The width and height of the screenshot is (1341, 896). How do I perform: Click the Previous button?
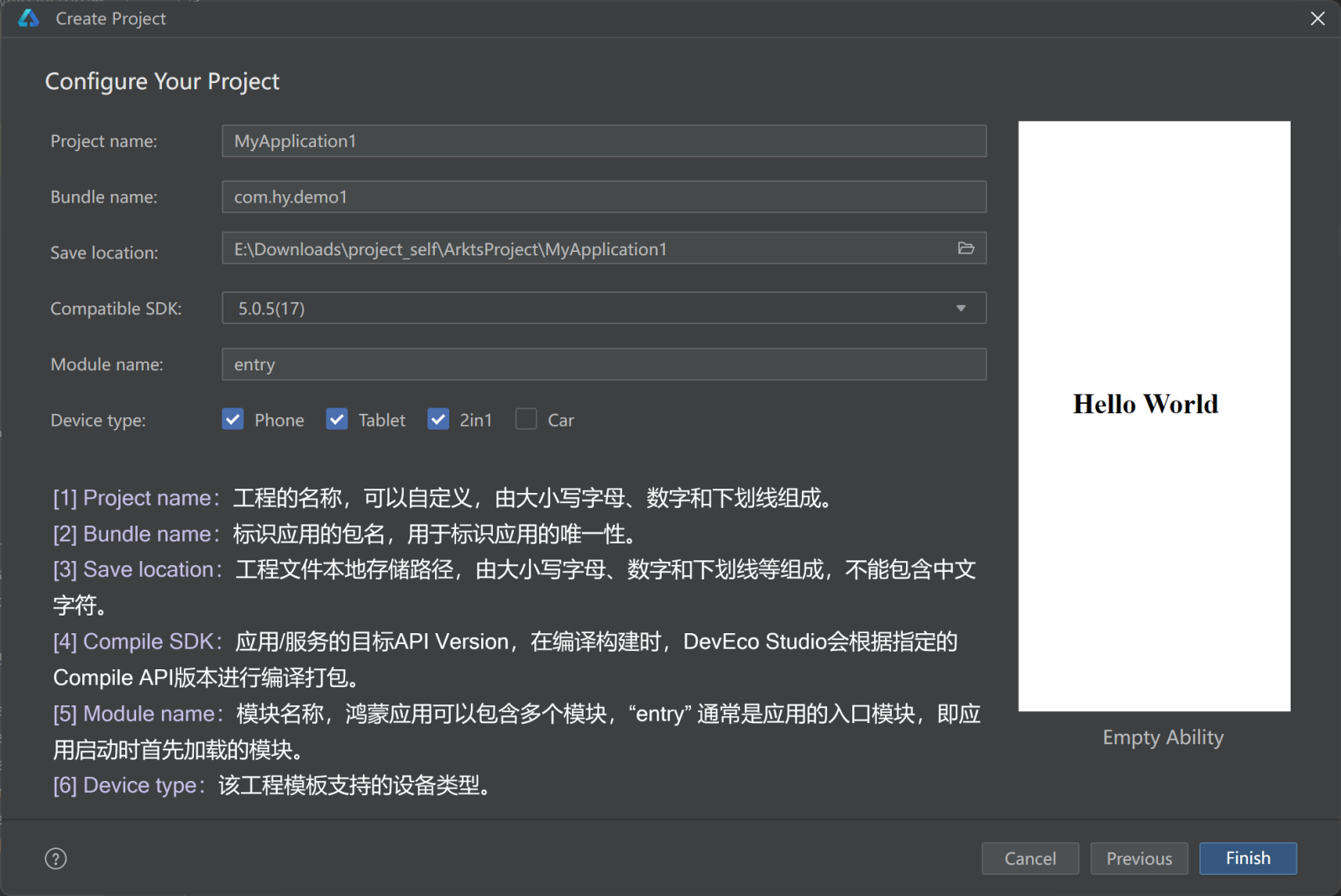pos(1139,858)
